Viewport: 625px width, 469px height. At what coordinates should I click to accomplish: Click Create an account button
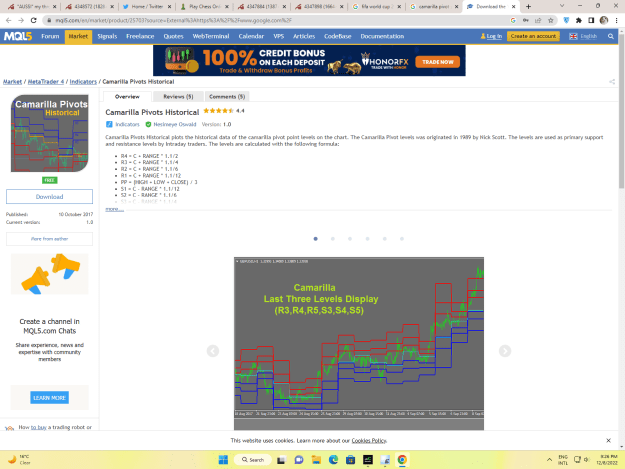[x=533, y=36]
